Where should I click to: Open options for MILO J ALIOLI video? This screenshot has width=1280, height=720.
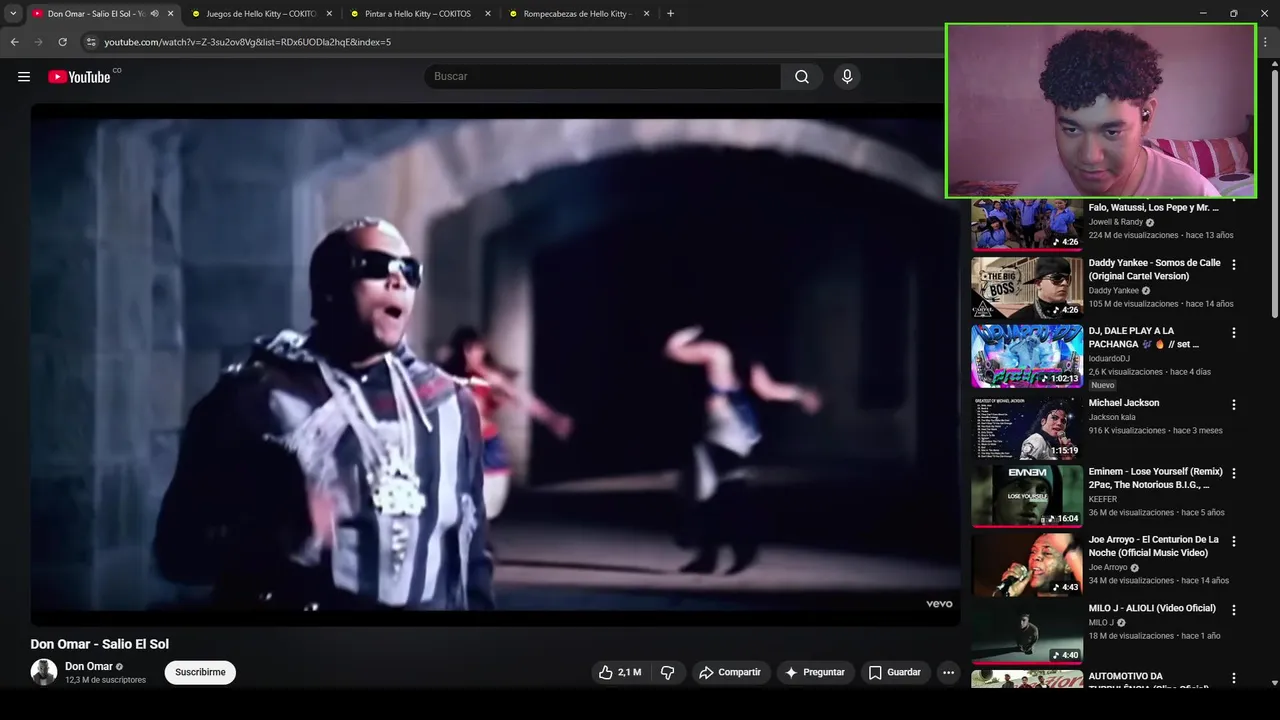click(x=1234, y=610)
